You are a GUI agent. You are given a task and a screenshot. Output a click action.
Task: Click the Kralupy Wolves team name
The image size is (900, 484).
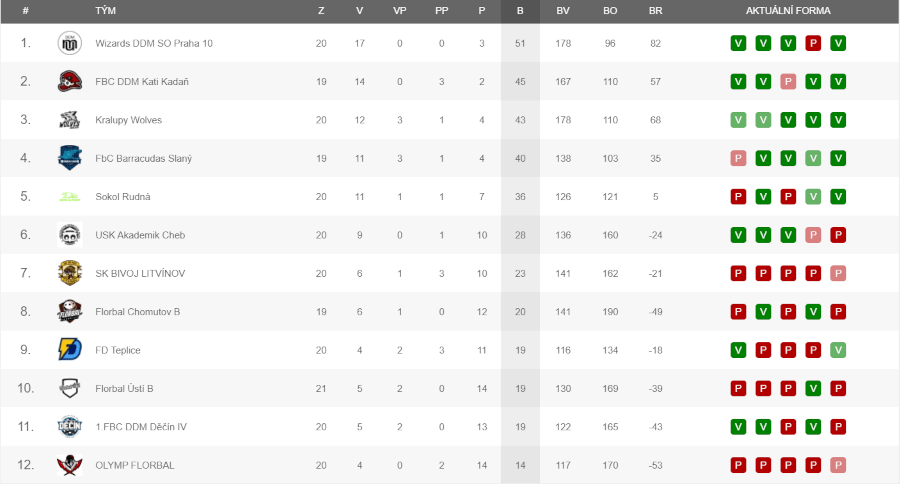point(129,120)
